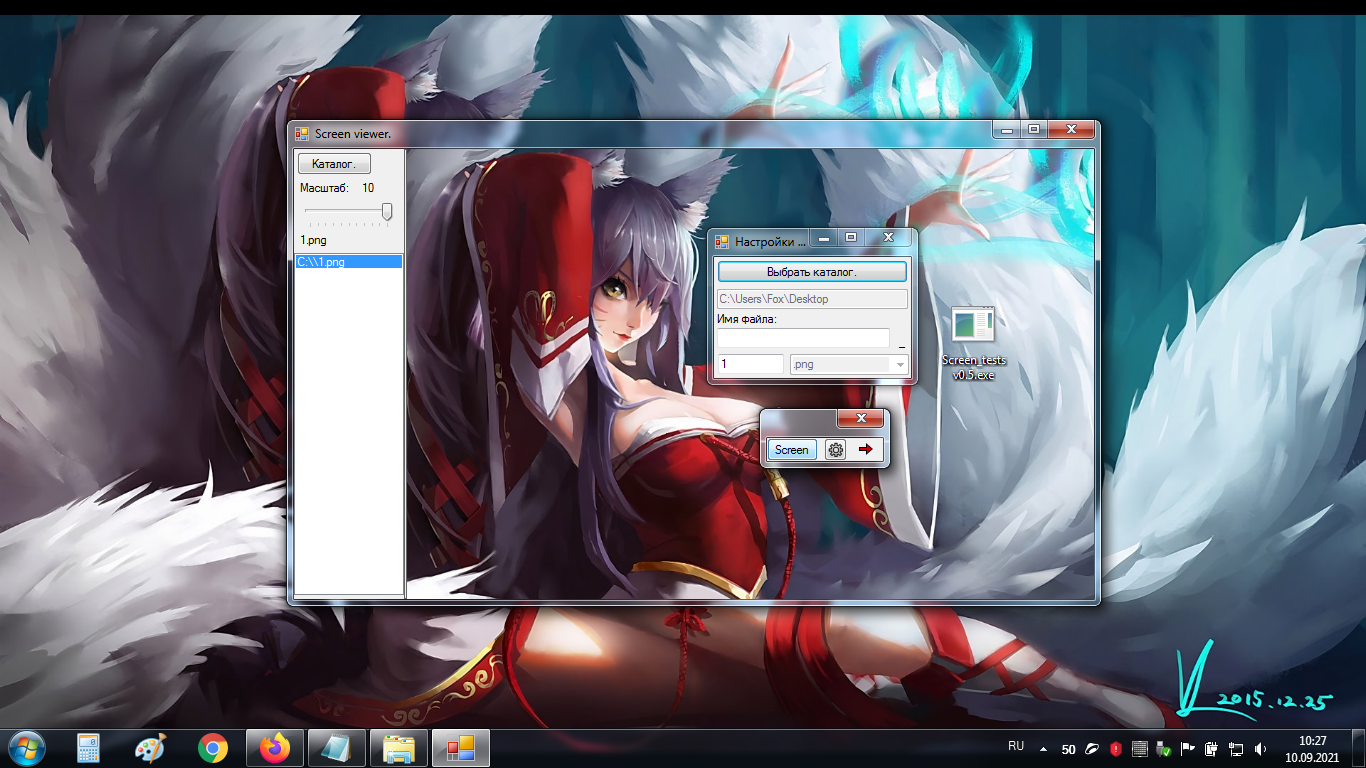
Task: Open Paint from the taskbar
Action: click(150, 748)
